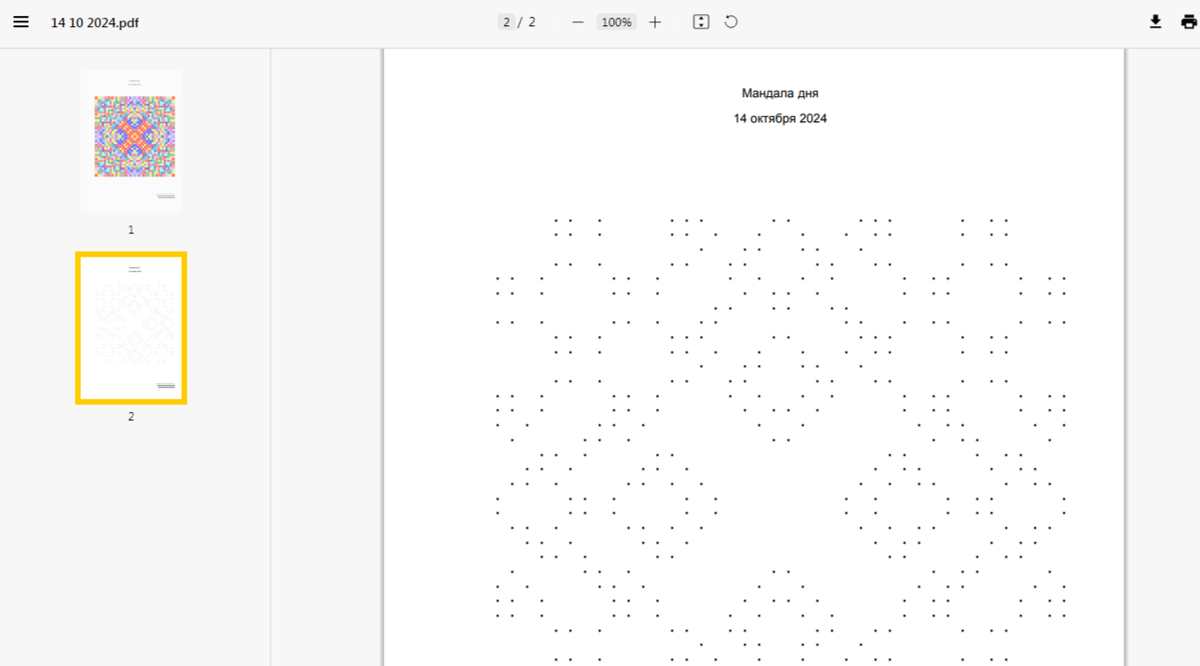
Task: Click the thumbnail label '1'
Action: click(131, 229)
